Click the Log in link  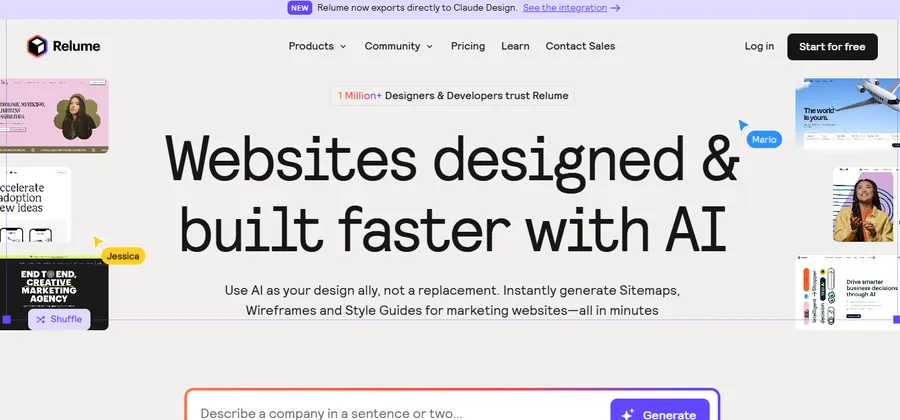point(759,46)
